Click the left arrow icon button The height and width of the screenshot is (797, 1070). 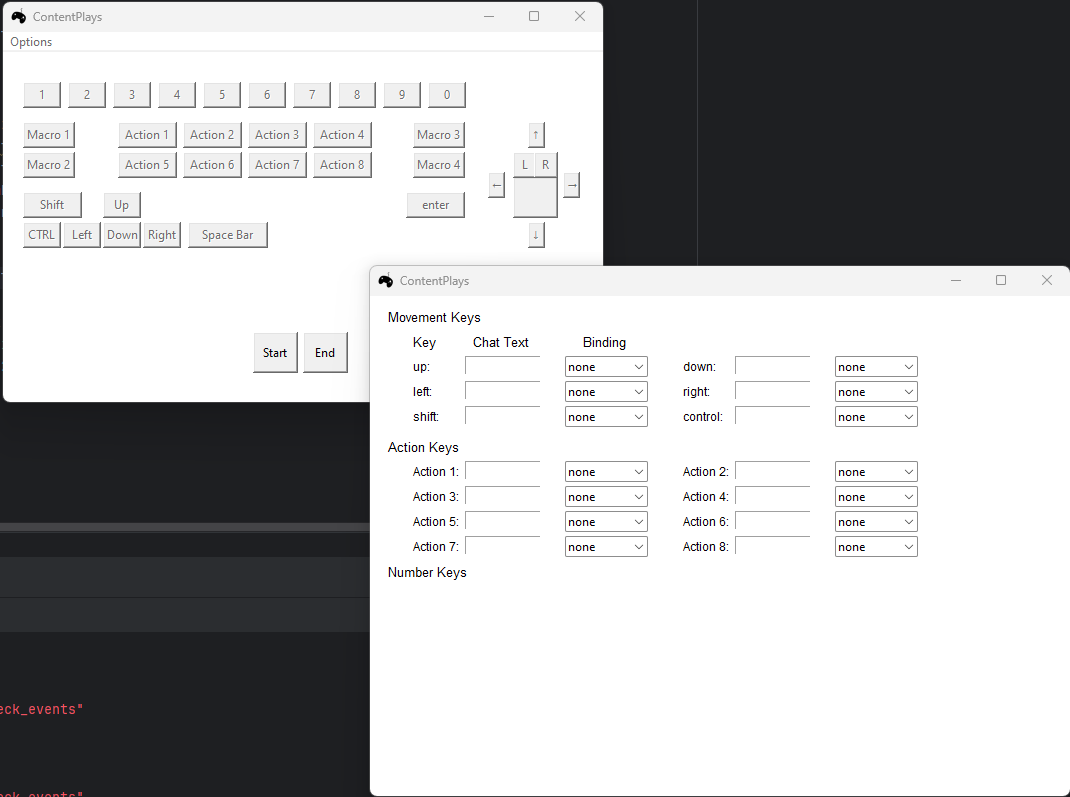497,185
